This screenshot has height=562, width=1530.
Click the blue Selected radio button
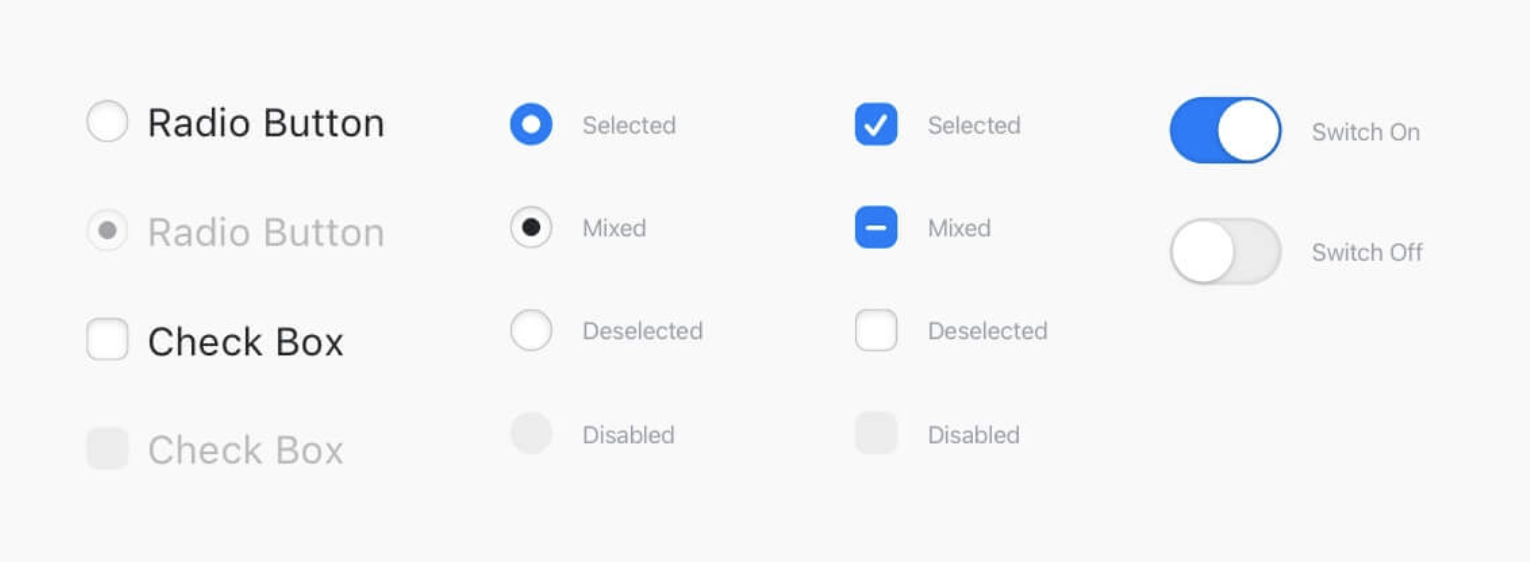pyautogui.click(x=531, y=125)
